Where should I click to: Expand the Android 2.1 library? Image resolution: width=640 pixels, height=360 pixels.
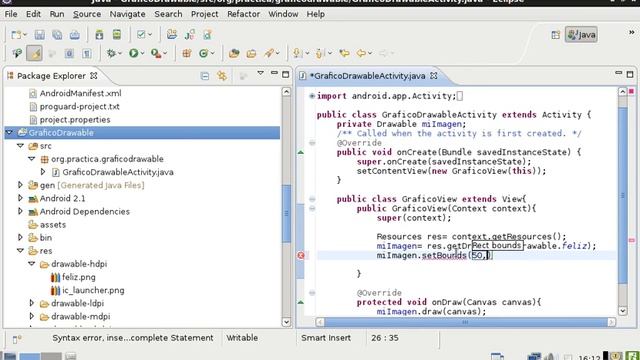coord(20,198)
